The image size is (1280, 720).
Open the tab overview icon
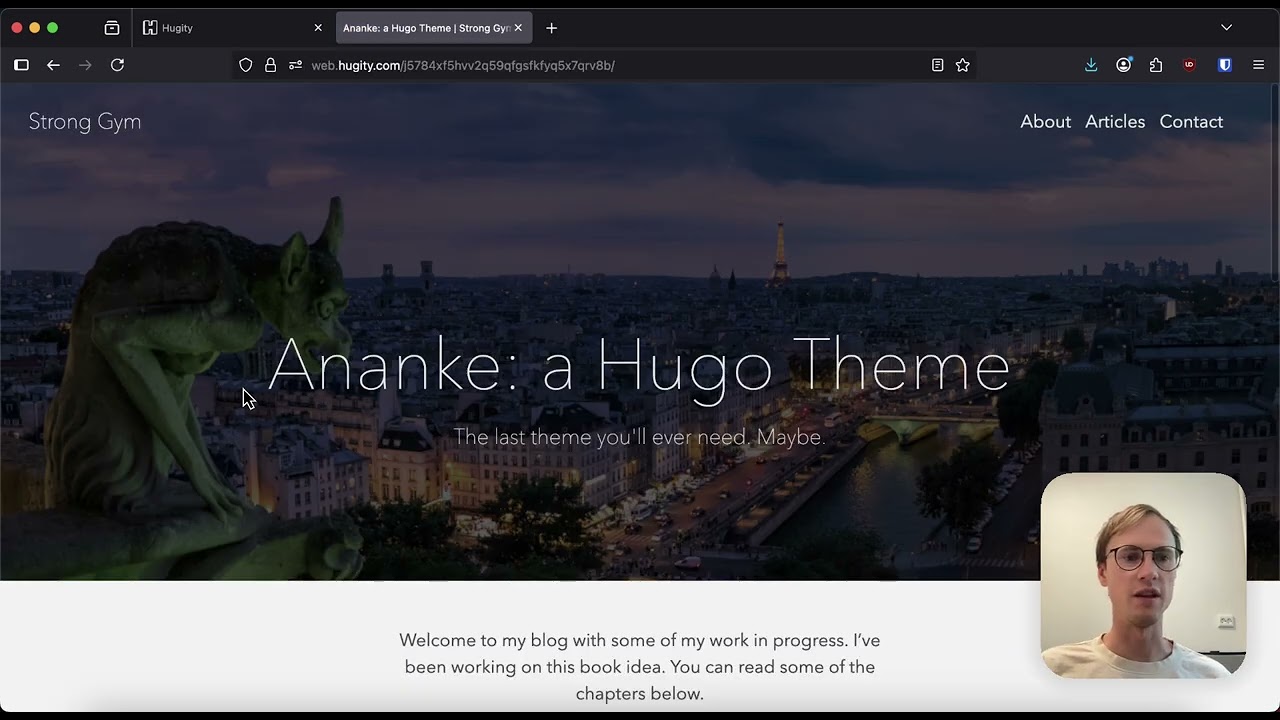[x=112, y=28]
